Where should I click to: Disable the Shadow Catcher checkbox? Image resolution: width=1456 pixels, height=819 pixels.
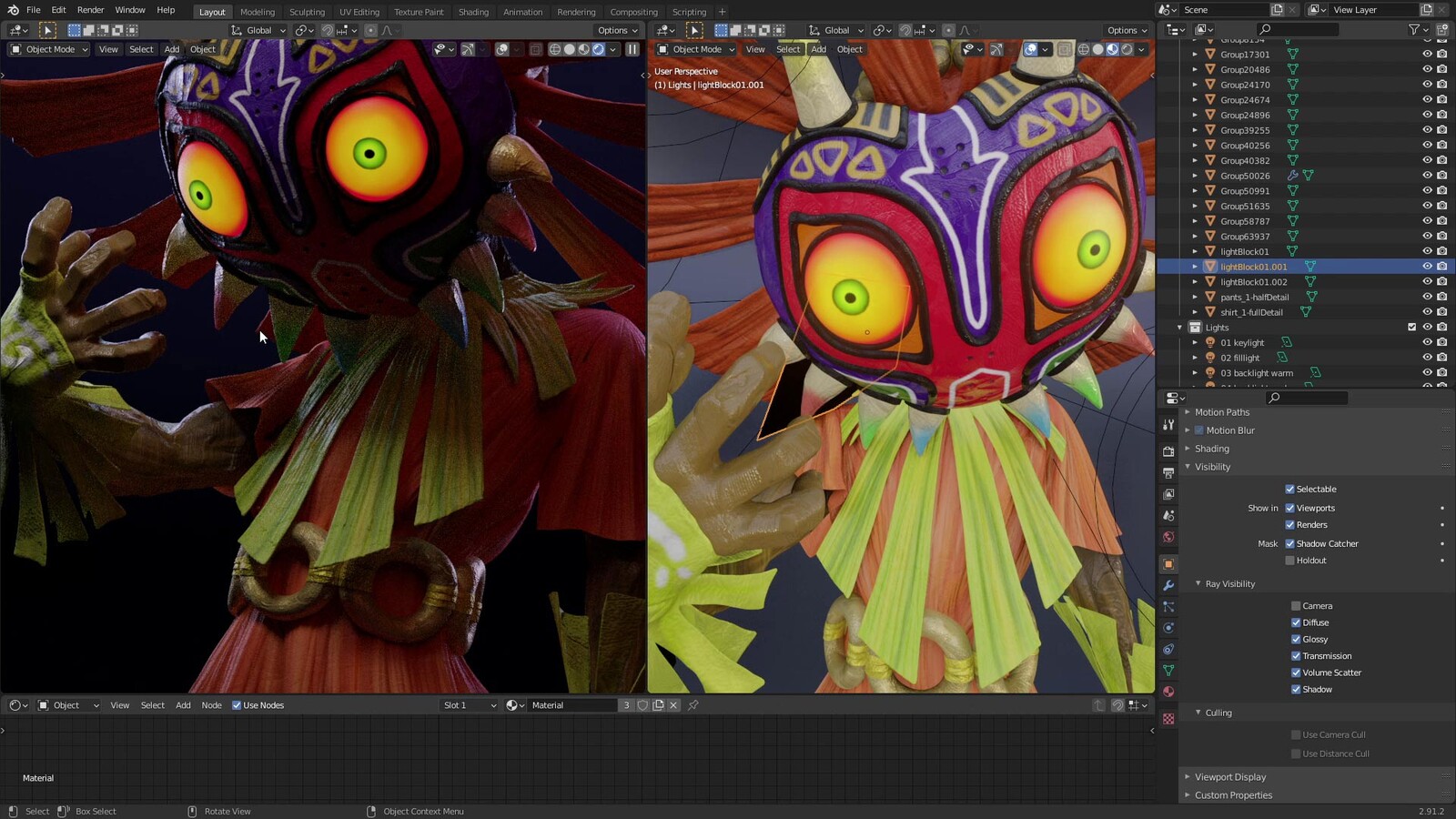tap(1289, 543)
